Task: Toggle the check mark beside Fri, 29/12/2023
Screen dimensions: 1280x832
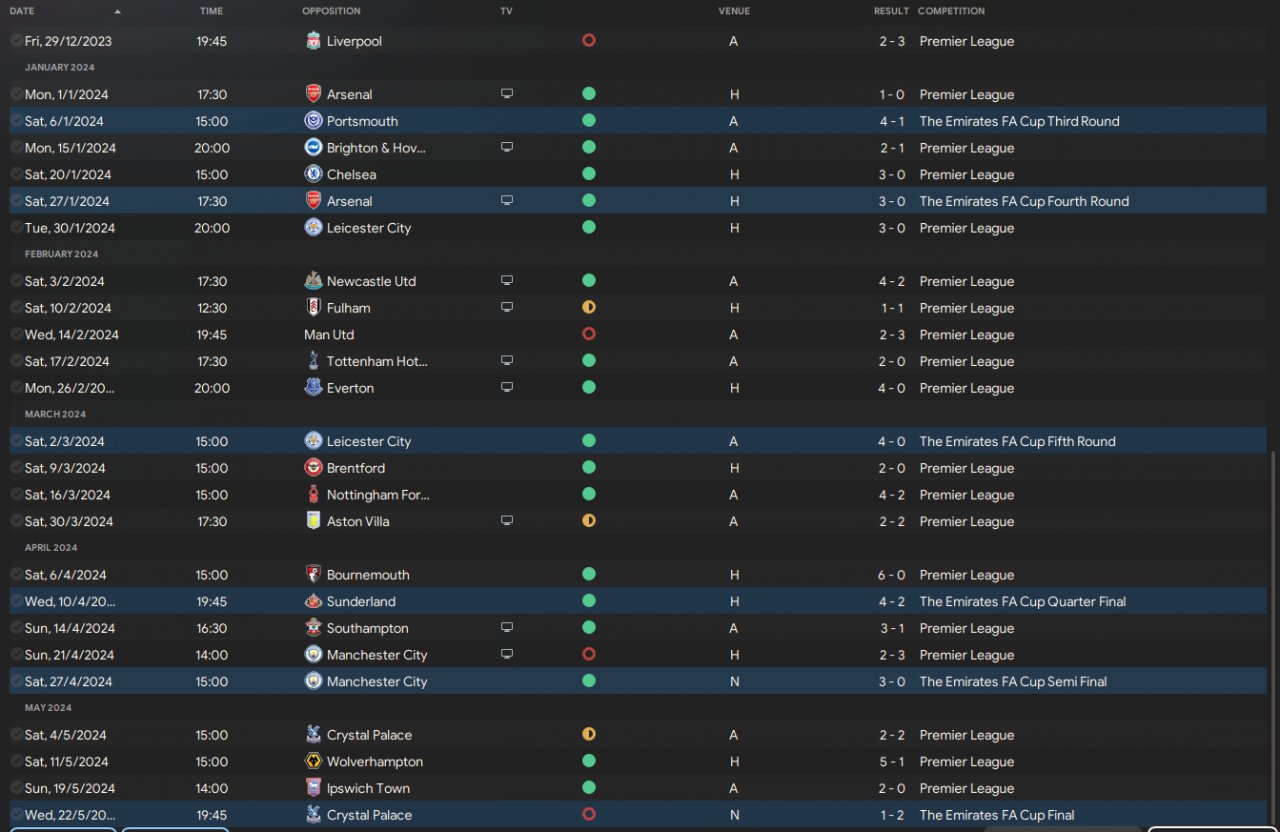Action: pyautogui.click(x=16, y=41)
